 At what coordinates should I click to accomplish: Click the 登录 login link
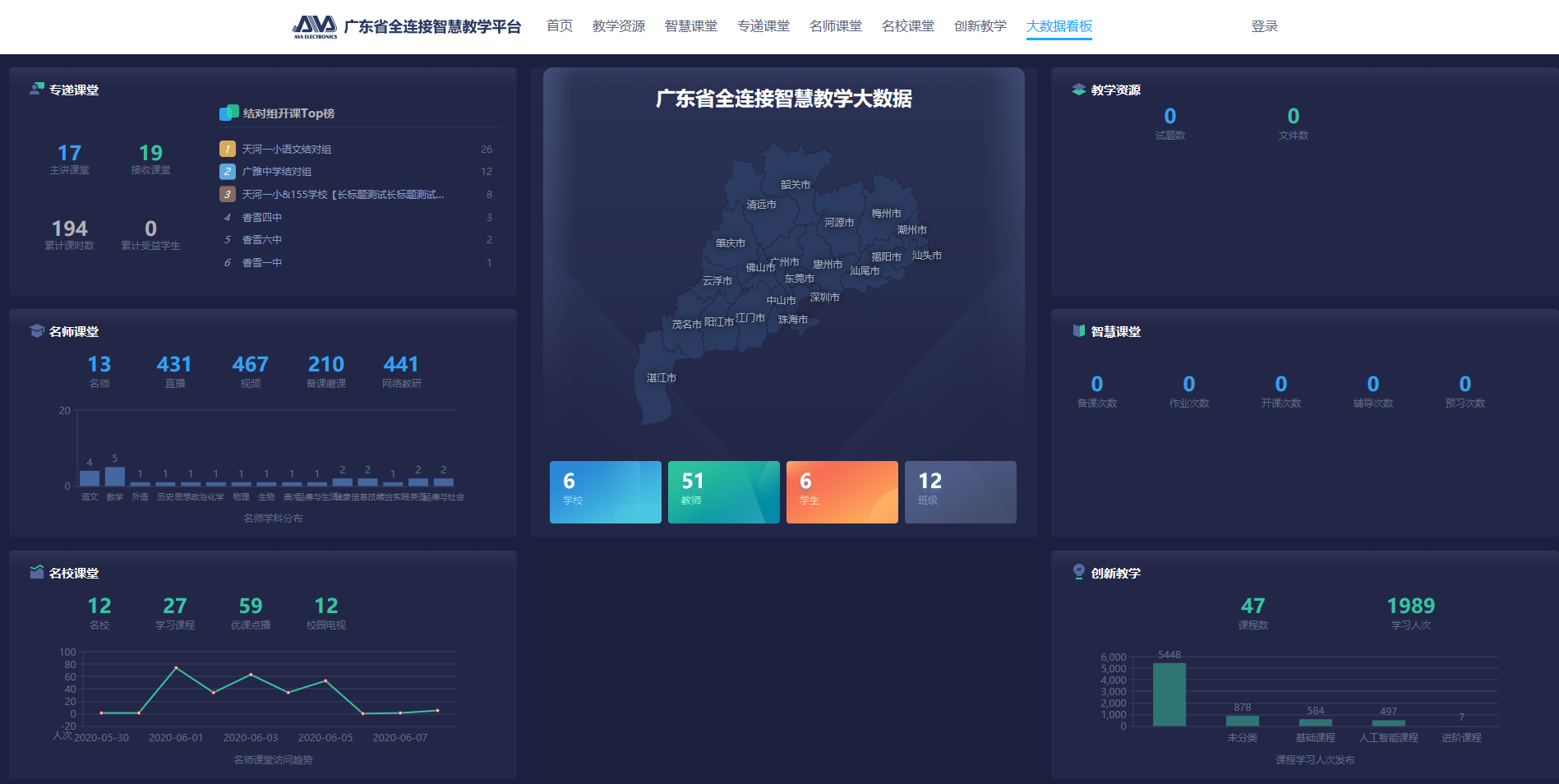(x=1264, y=26)
